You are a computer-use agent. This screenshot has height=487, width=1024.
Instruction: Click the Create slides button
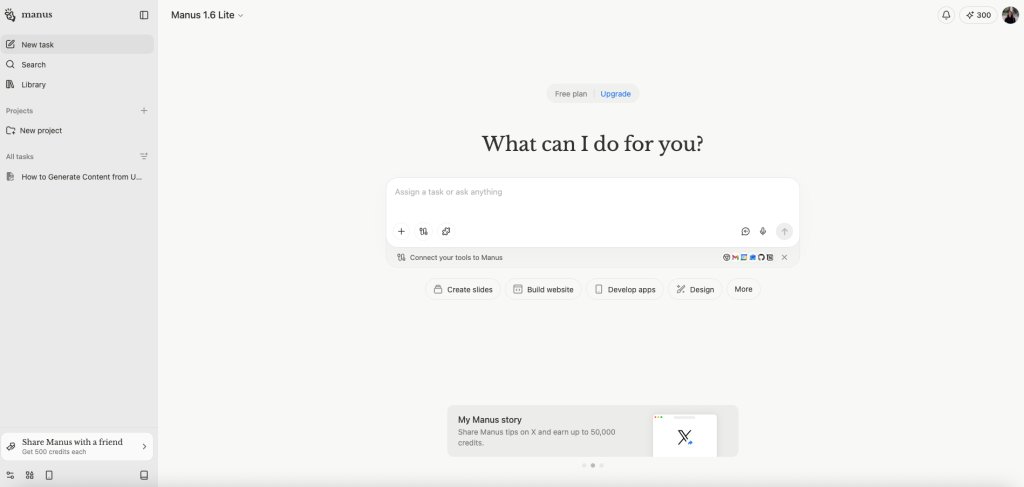click(463, 289)
